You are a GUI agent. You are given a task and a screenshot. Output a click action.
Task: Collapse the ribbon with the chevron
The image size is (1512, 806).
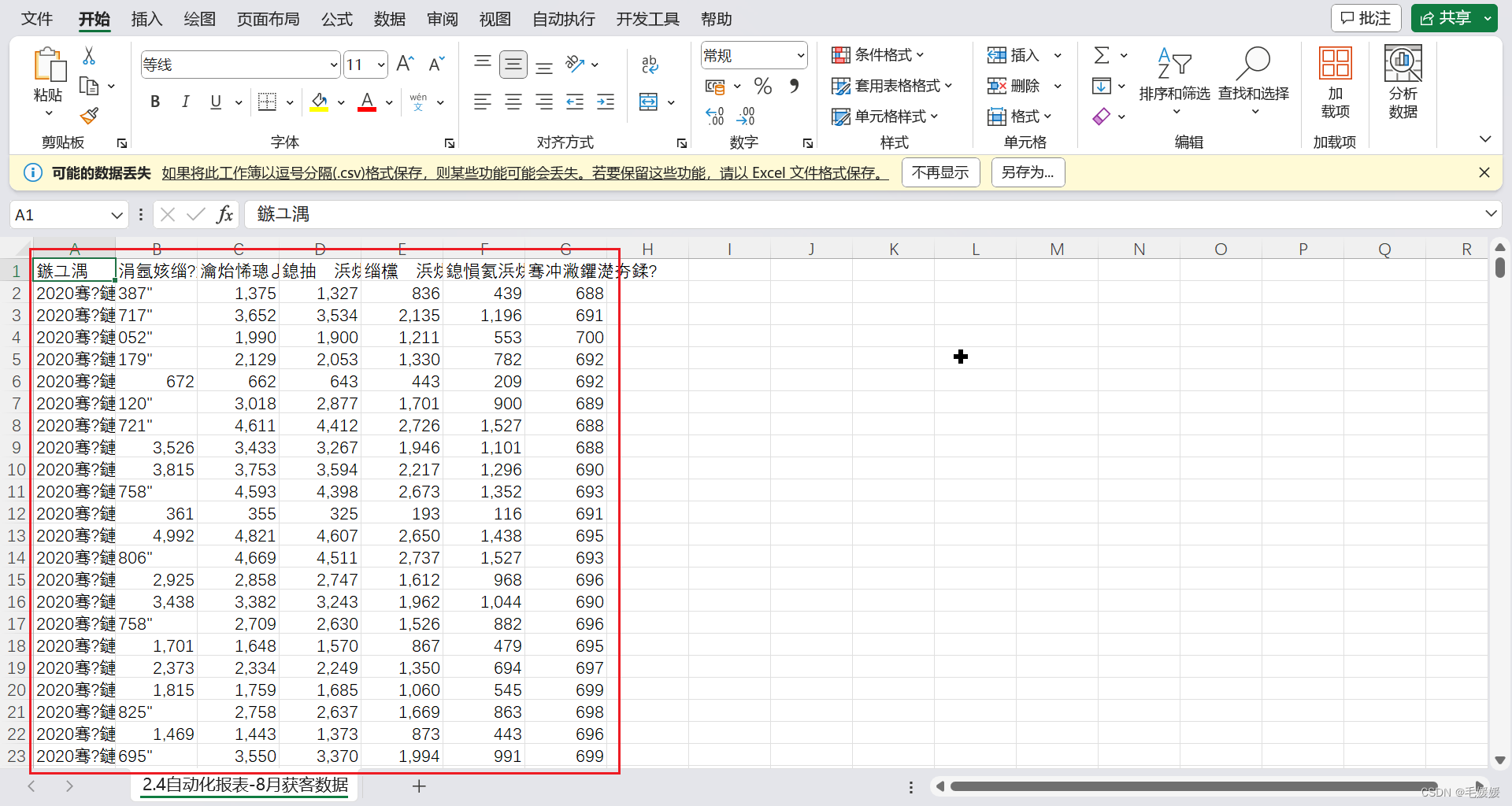click(1485, 139)
